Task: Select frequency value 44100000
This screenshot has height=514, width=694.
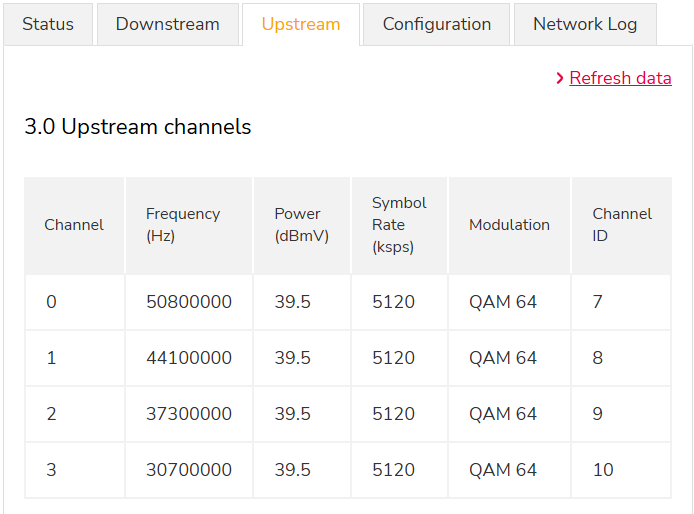Action: point(189,358)
